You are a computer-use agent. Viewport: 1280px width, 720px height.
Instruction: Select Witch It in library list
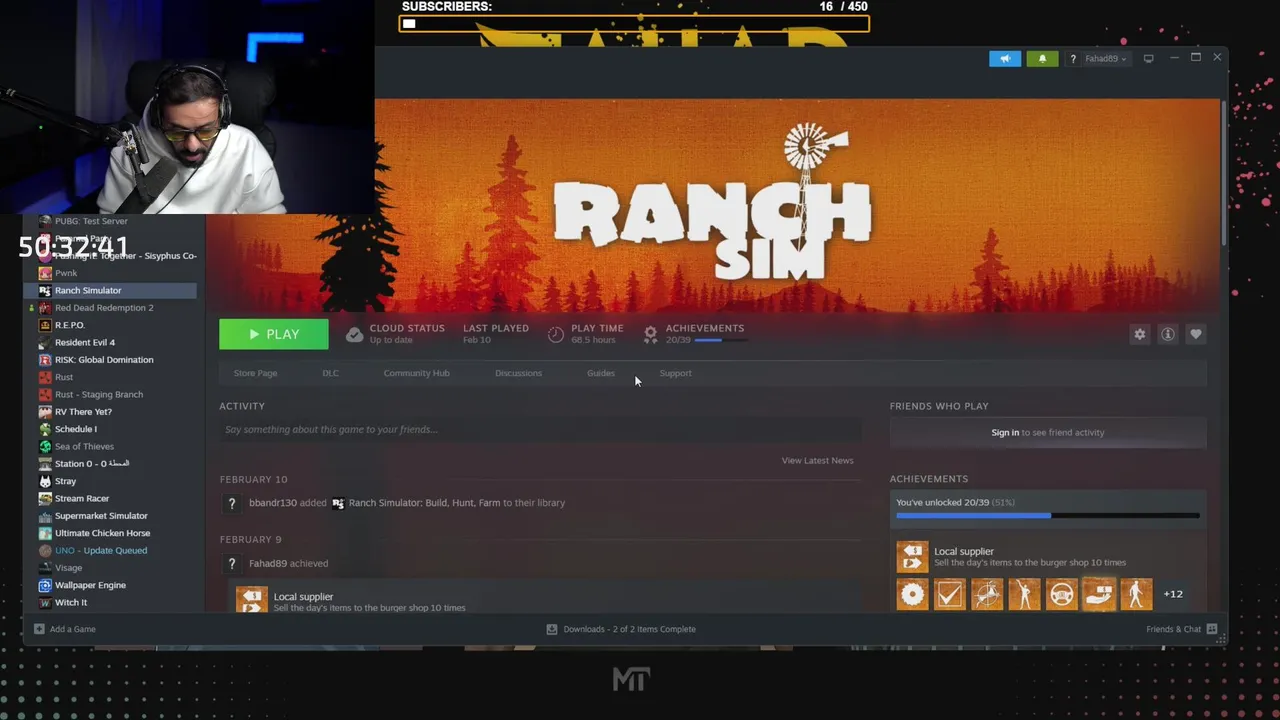click(x=110, y=602)
